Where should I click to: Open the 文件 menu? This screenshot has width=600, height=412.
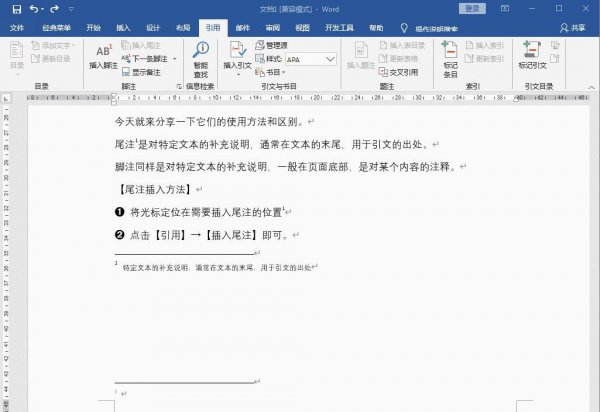(x=16, y=28)
